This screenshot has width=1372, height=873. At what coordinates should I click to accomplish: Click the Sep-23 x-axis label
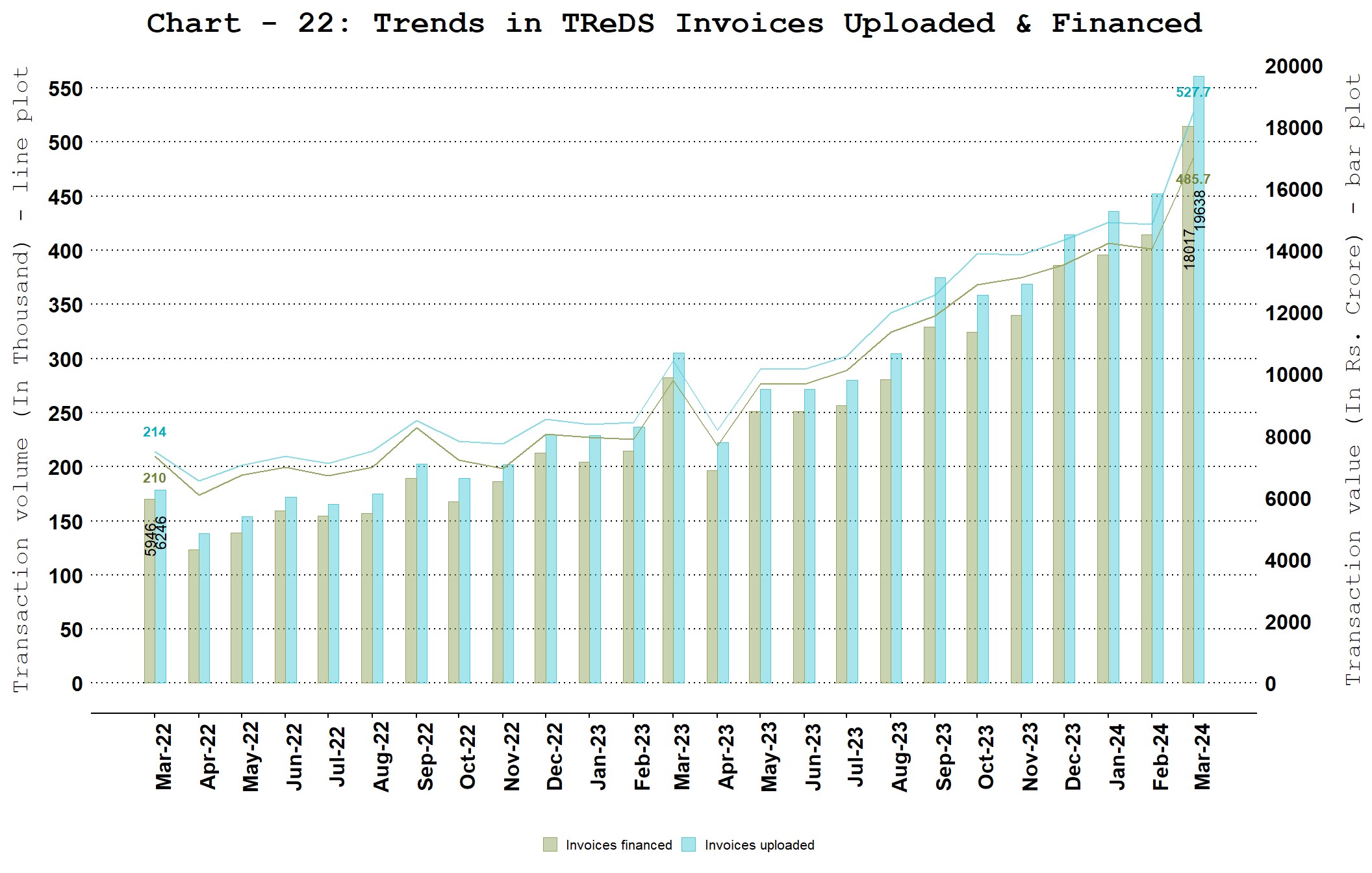coord(943,757)
